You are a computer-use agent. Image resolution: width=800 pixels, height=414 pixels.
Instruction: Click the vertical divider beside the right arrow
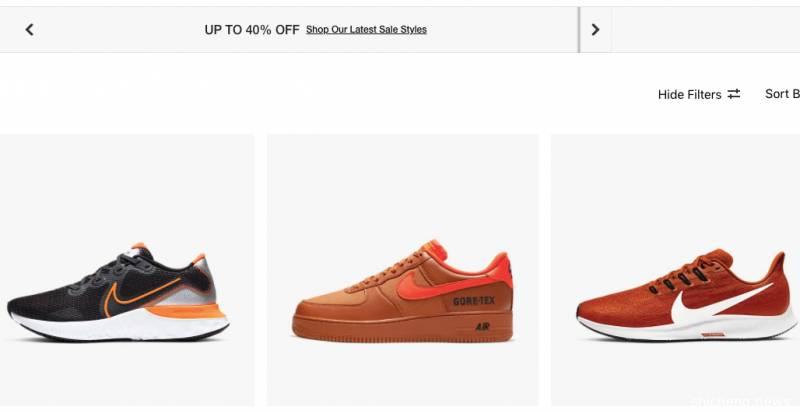[x=579, y=29]
